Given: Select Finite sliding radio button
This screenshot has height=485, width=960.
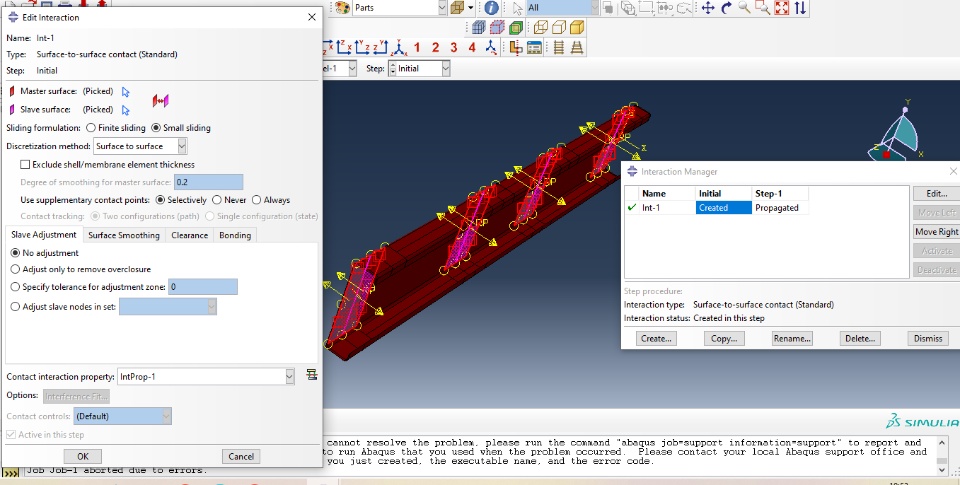Looking at the screenshot, I should [92, 128].
